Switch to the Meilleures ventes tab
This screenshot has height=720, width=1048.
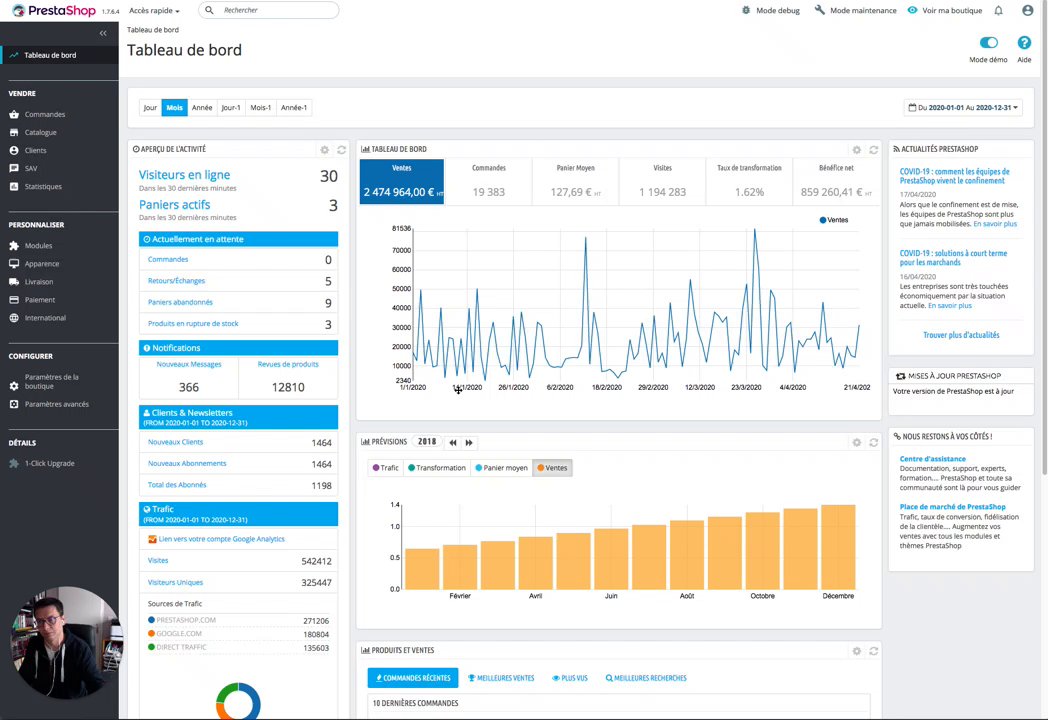tap(501, 678)
